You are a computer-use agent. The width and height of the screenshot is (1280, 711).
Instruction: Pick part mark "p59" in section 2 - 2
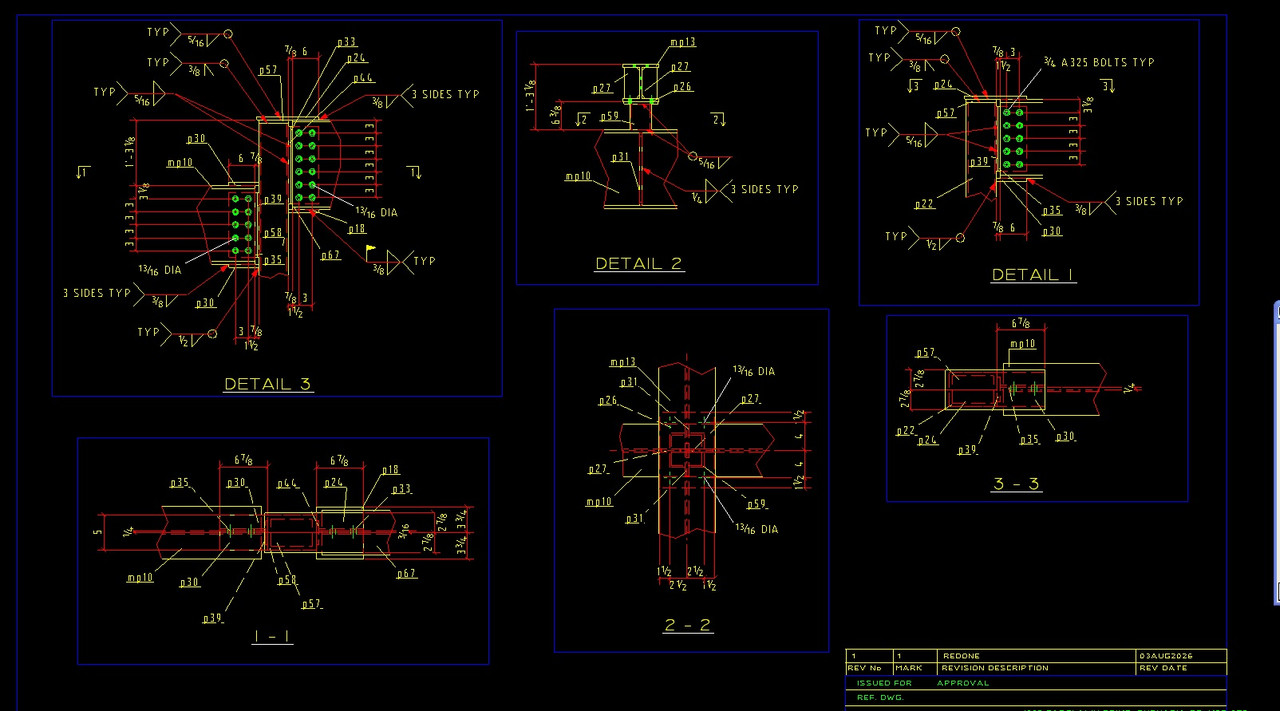point(756,504)
